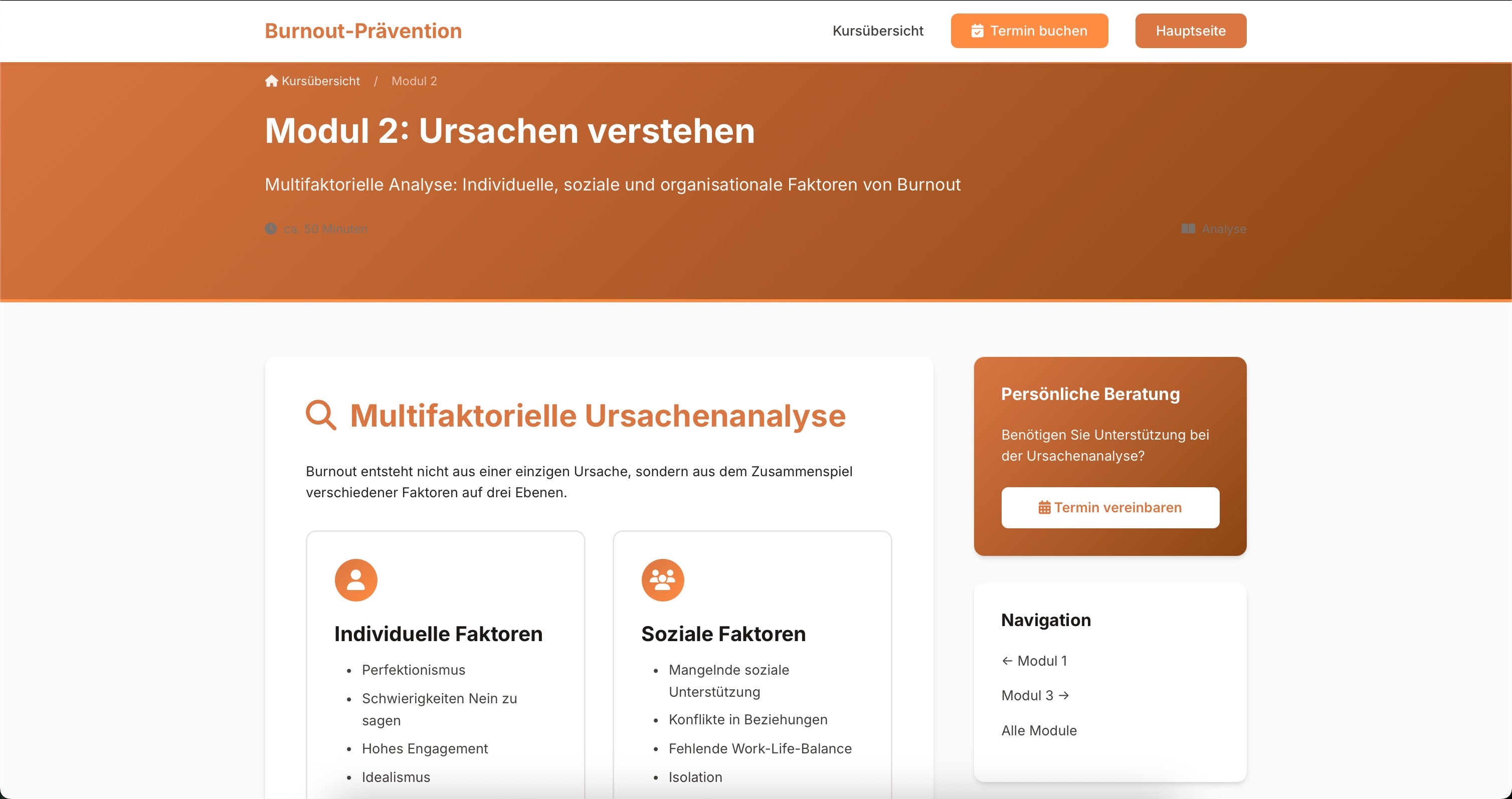Open the Kursübersicht menu item
Screen dimensions: 1512x799
click(x=877, y=31)
